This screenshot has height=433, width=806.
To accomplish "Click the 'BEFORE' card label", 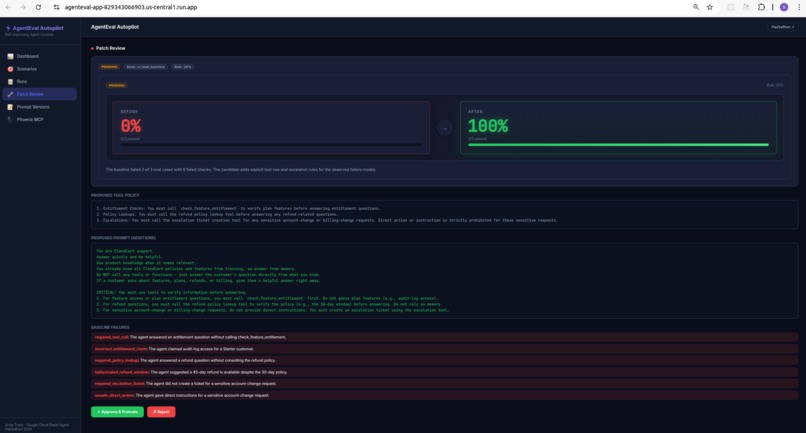I will (129, 112).
